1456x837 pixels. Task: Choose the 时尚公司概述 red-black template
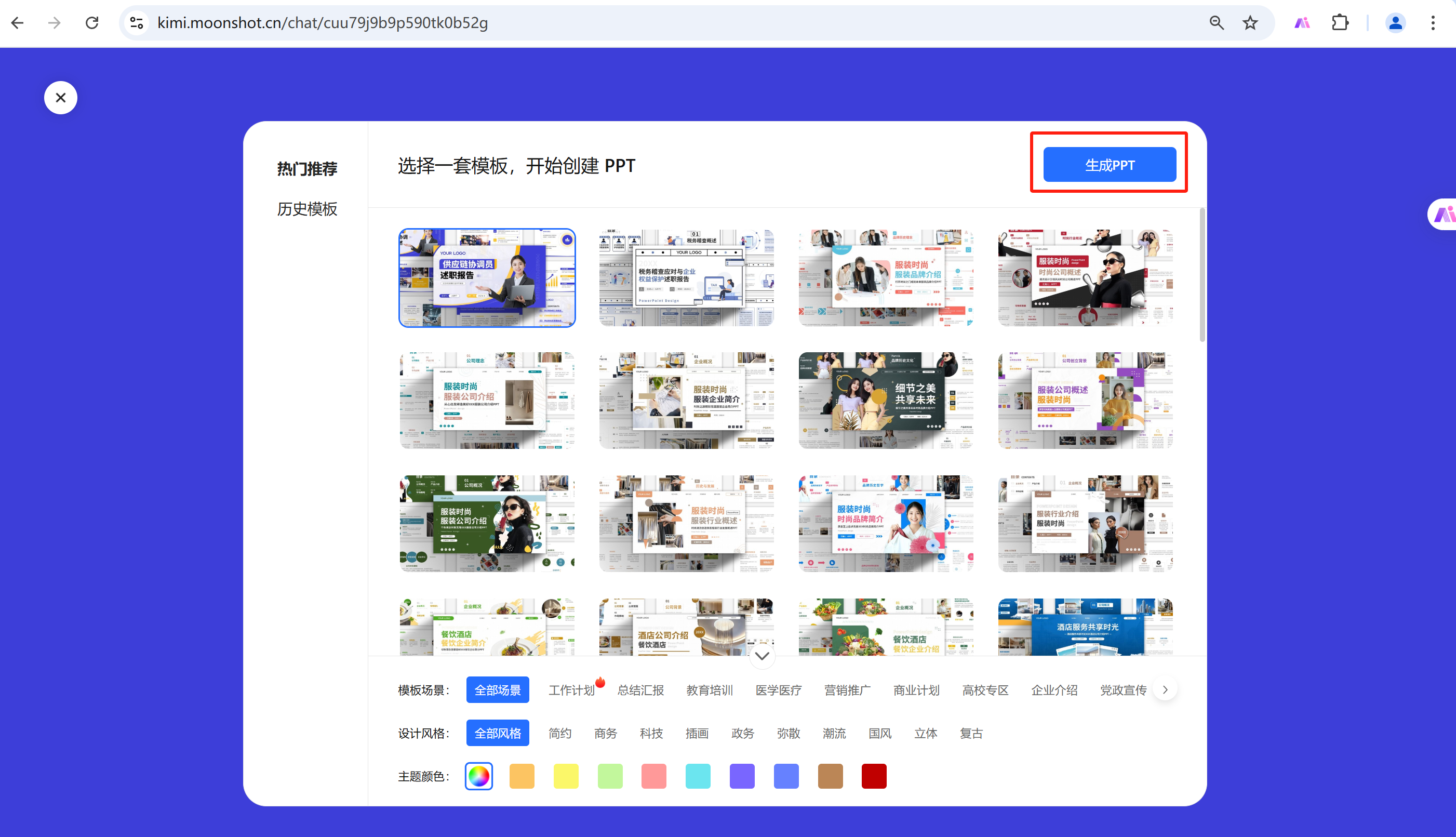(x=1086, y=278)
